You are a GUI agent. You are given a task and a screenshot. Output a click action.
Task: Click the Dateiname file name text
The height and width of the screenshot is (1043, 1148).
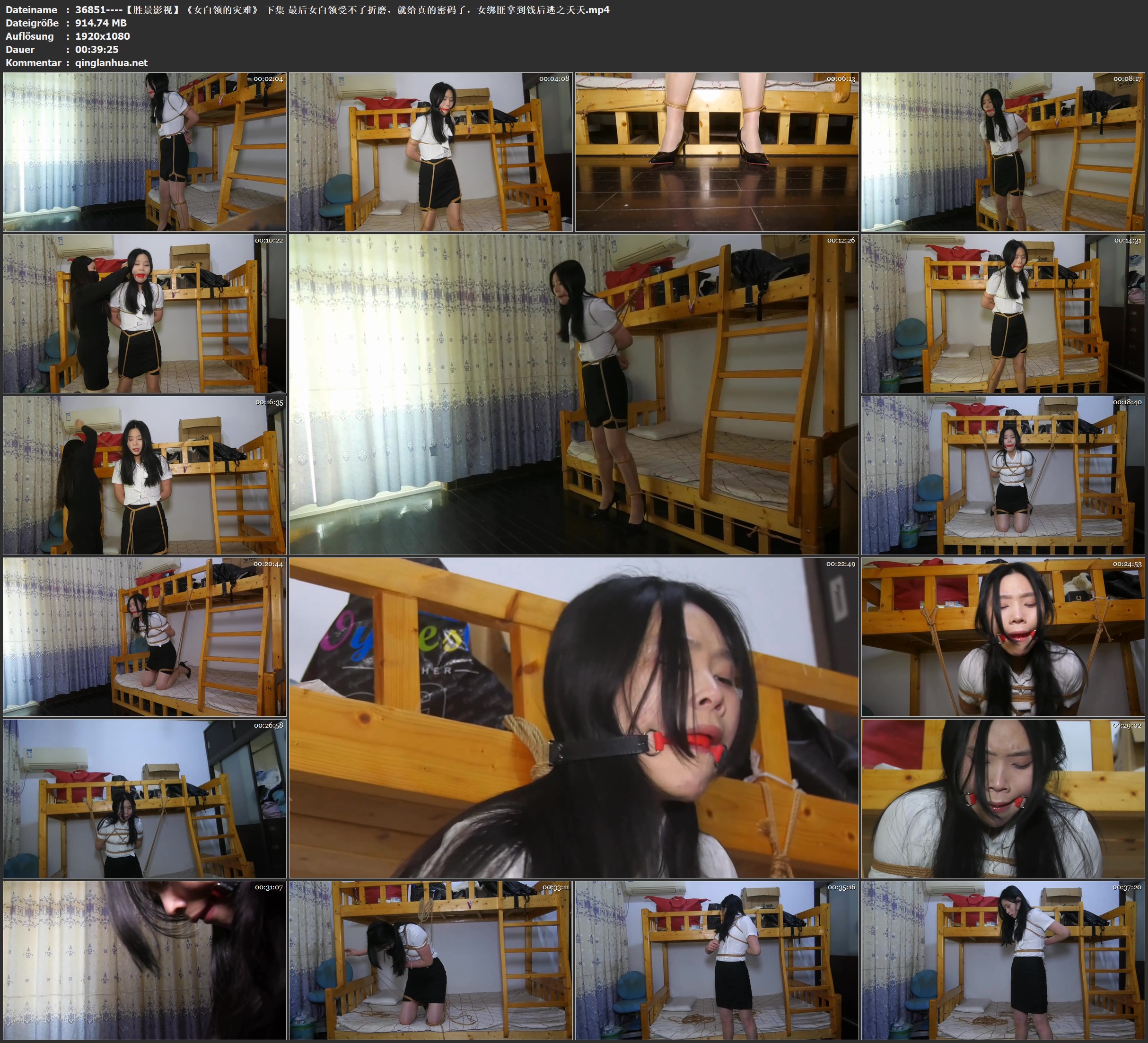click(342, 9)
